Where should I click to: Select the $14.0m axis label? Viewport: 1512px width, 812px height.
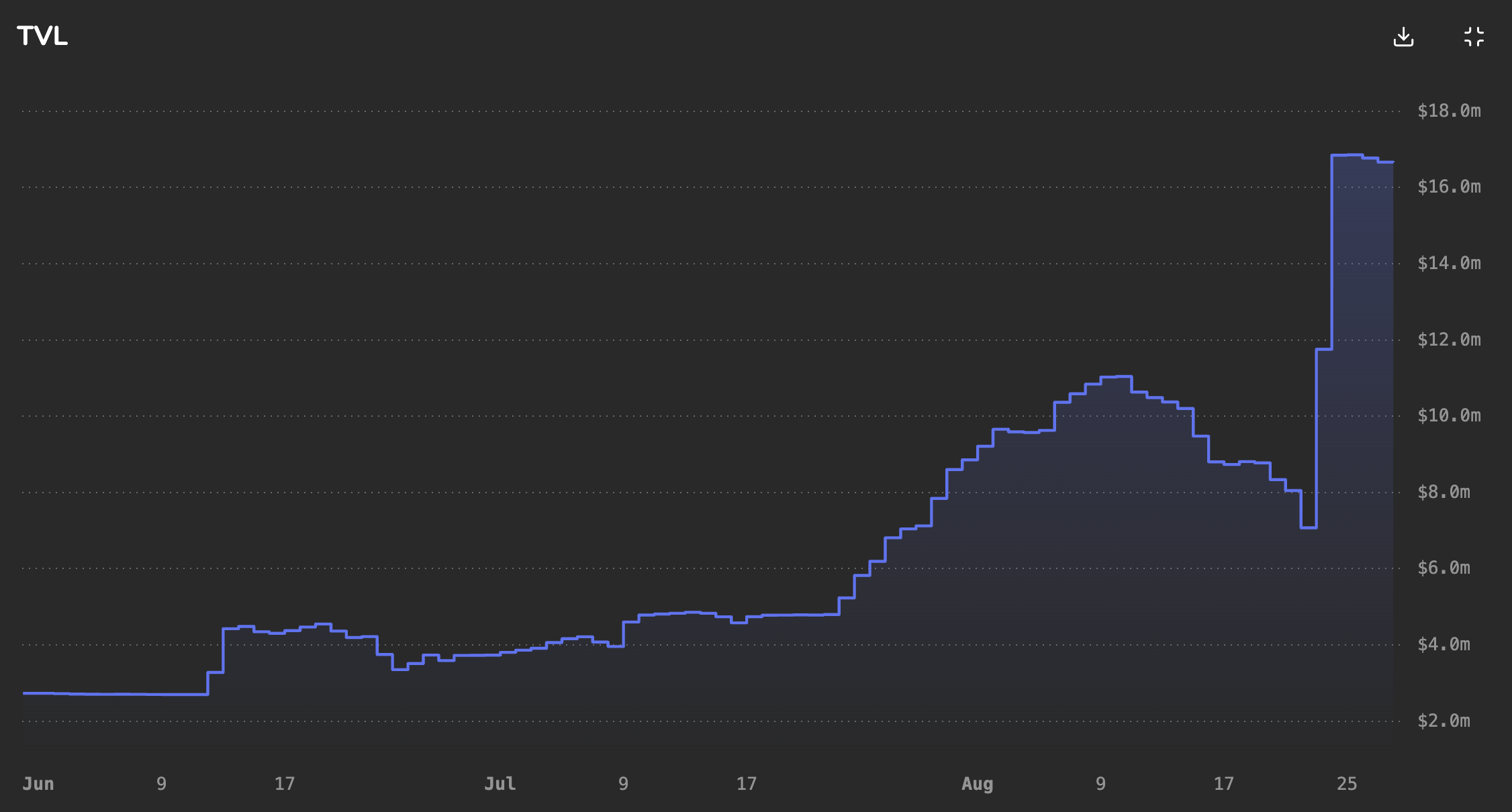pyautogui.click(x=1449, y=263)
